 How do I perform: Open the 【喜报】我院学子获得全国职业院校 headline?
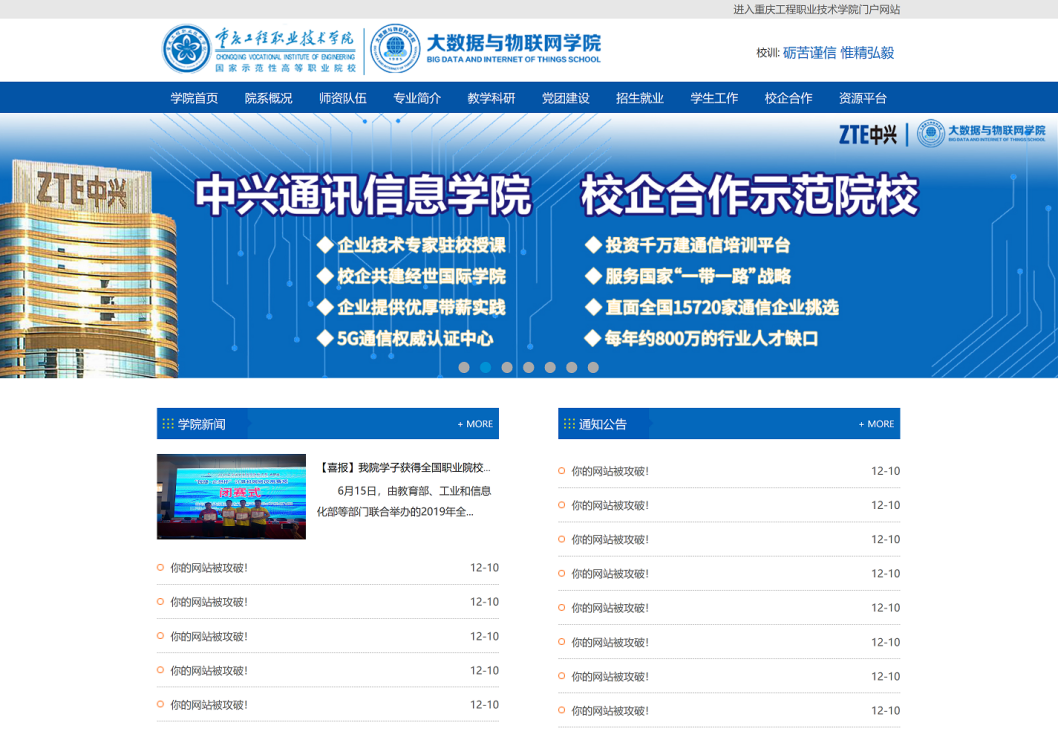[404, 468]
